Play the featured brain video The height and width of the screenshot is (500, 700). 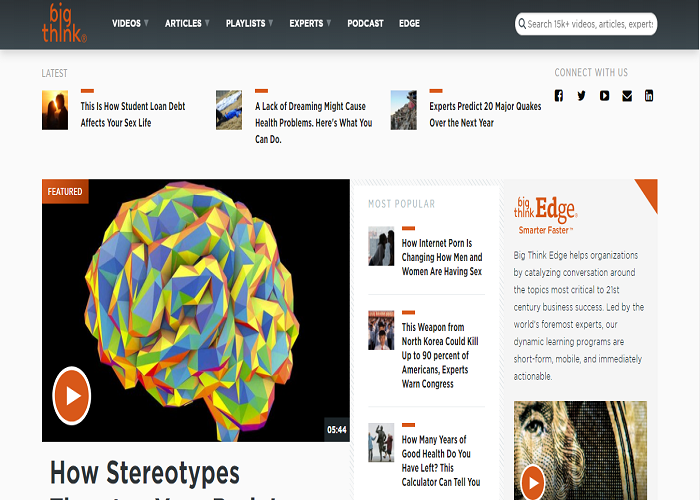click(x=71, y=395)
